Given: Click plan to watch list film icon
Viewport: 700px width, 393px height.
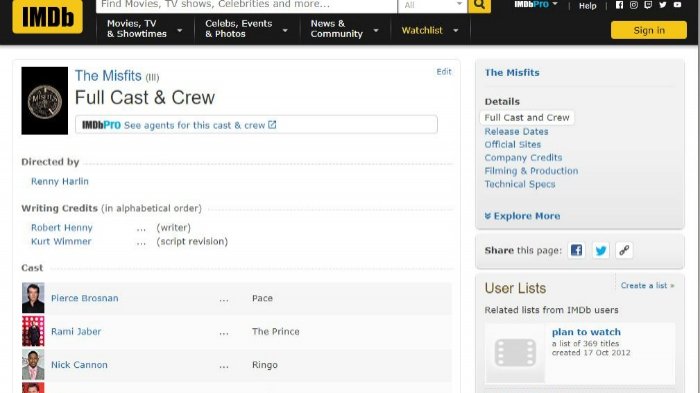Looking at the screenshot, I should [515, 353].
